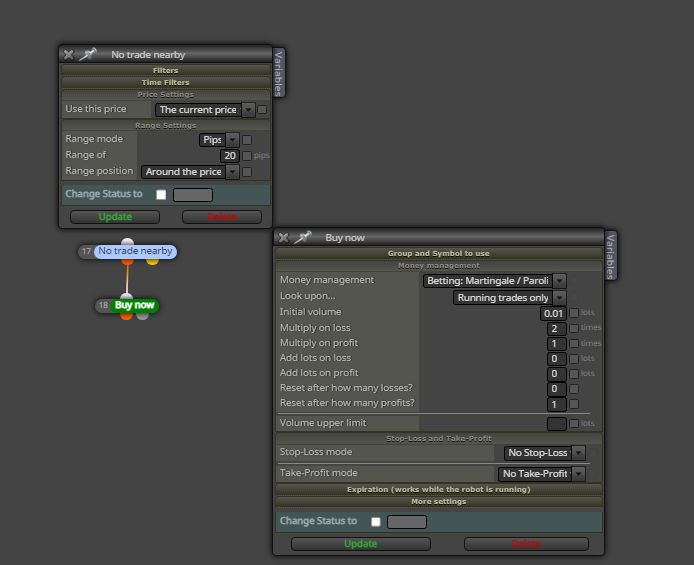
Task: Open the Use this price dropdown
Action: point(205,110)
